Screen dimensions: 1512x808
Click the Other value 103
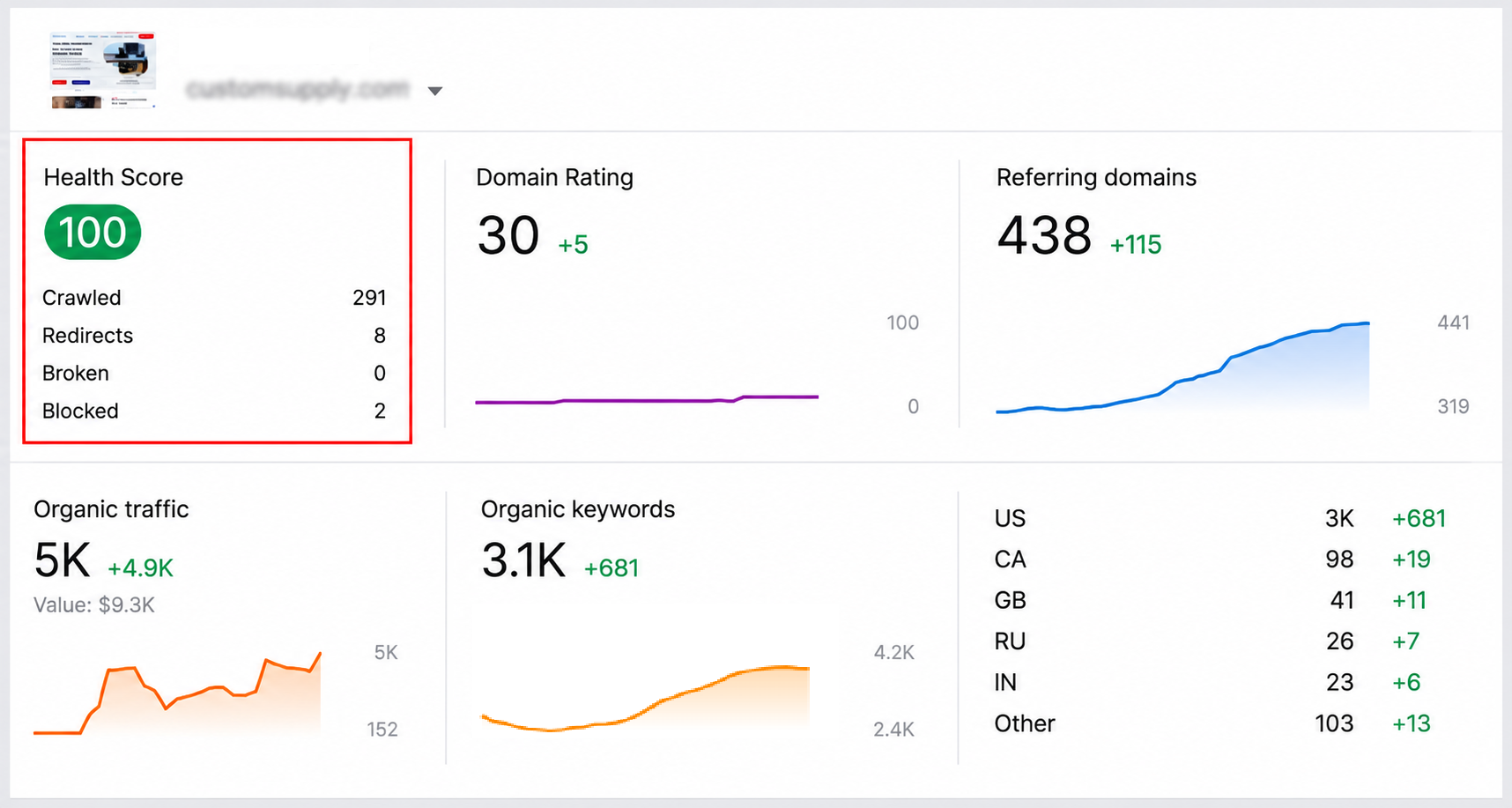(1334, 723)
